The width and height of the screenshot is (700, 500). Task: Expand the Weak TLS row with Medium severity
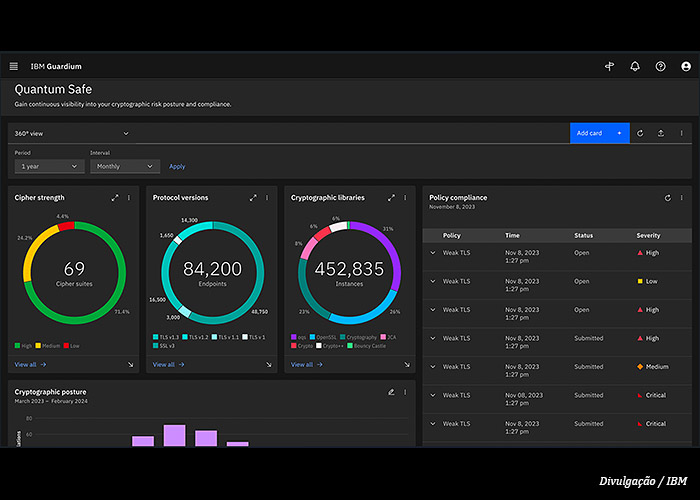pos(433,367)
